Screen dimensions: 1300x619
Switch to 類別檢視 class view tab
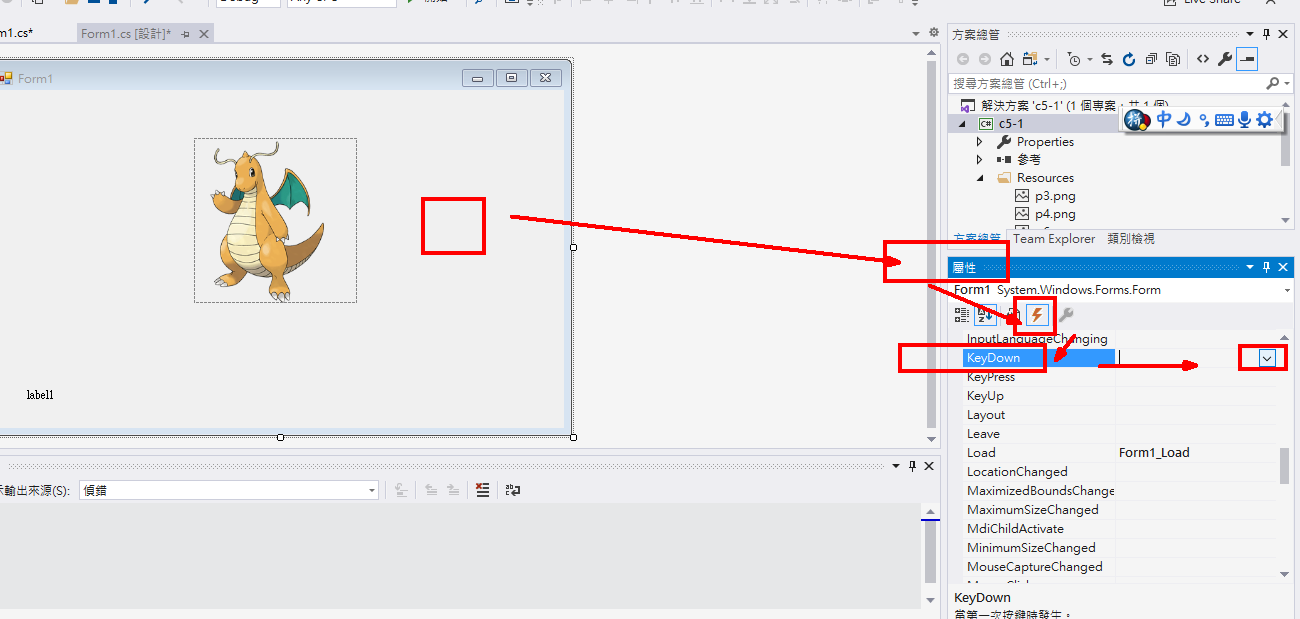pyautogui.click(x=1131, y=239)
